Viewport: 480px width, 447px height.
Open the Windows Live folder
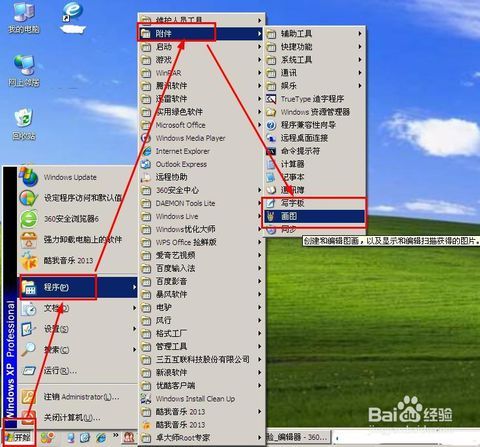(x=201, y=216)
